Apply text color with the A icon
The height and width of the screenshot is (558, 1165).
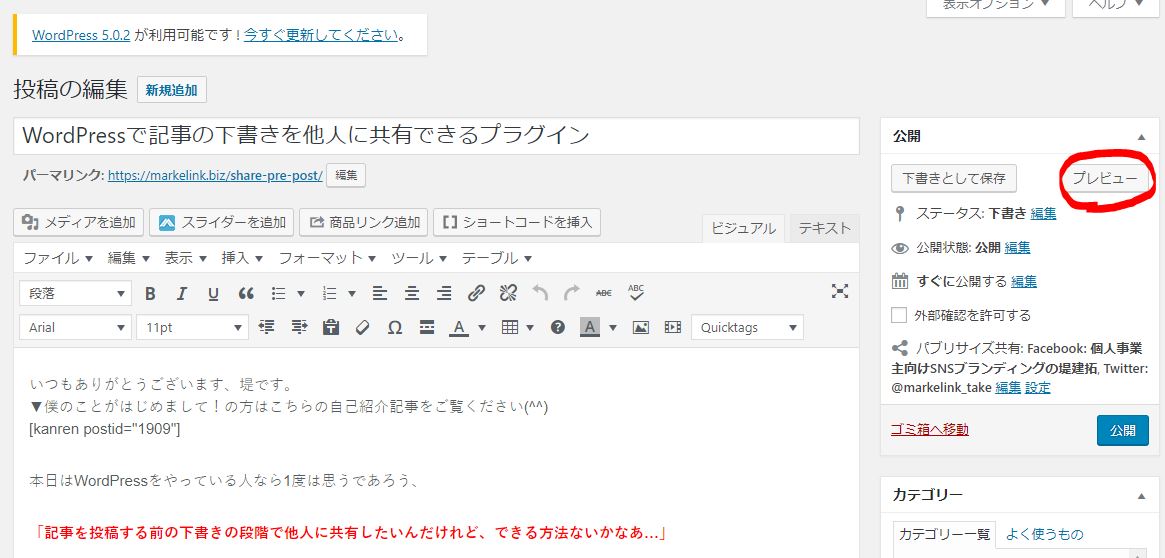459,327
